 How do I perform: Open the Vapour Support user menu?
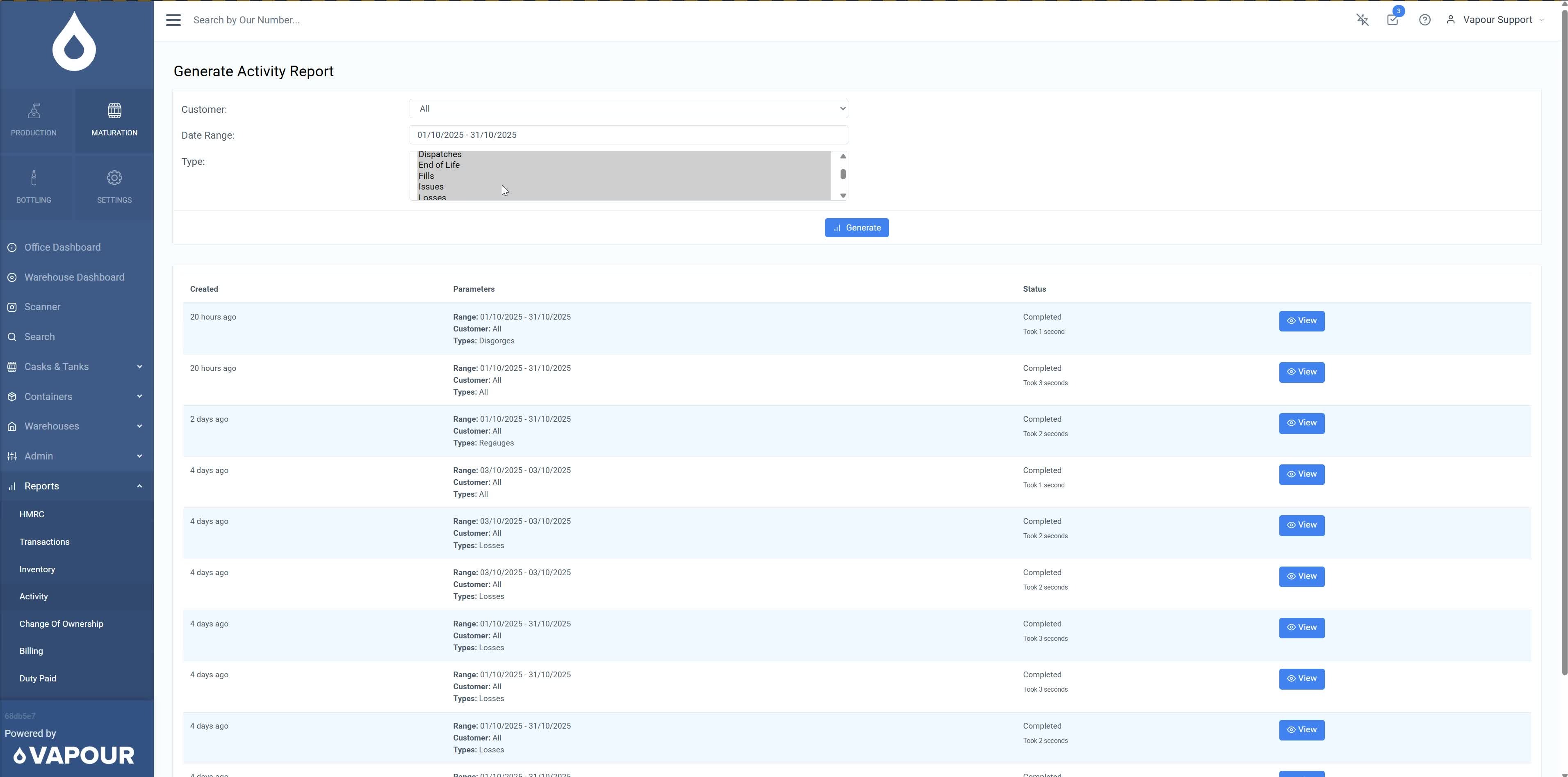click(x=1496, y=20)
